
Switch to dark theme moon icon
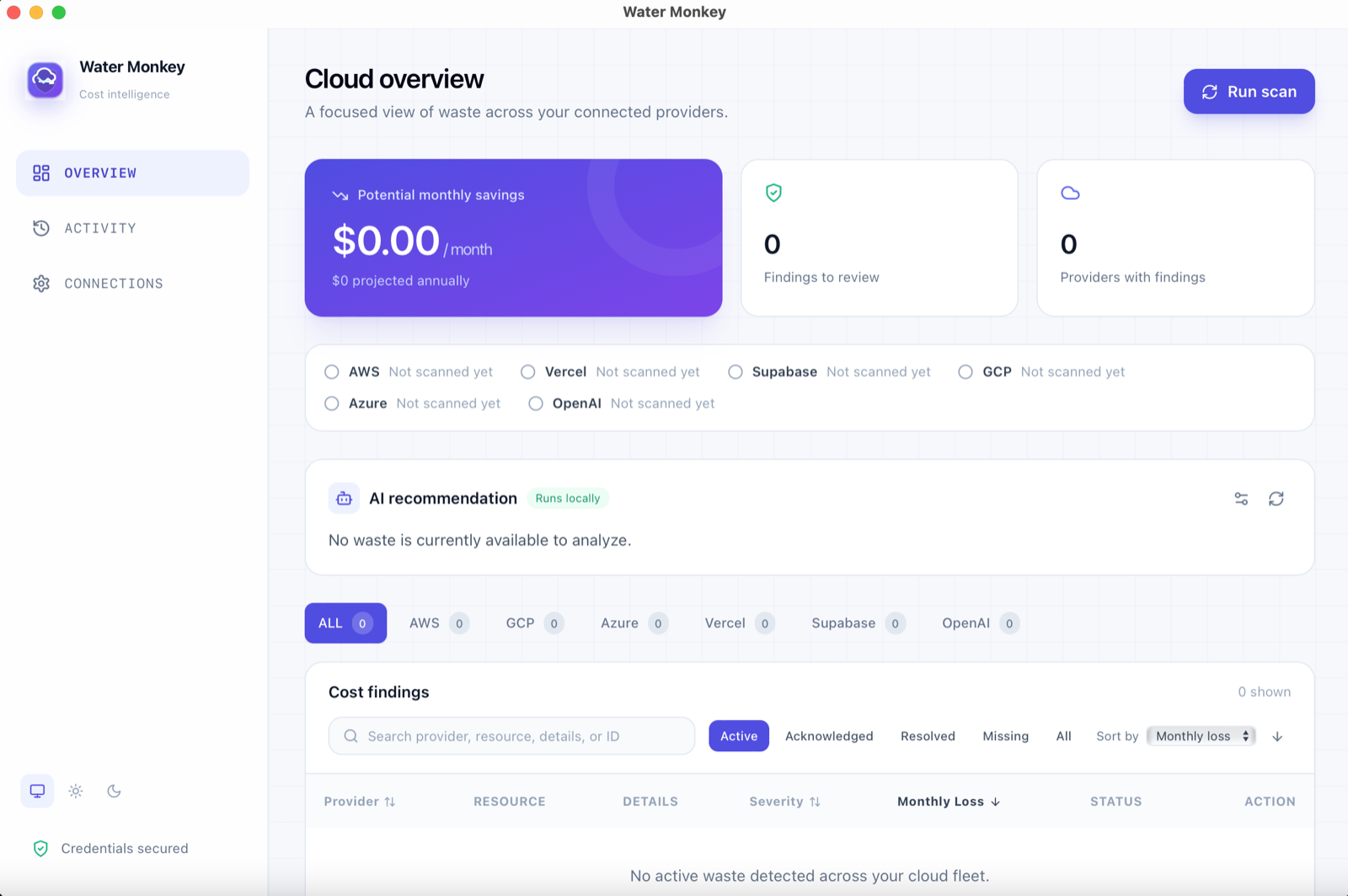click(114, 791)
